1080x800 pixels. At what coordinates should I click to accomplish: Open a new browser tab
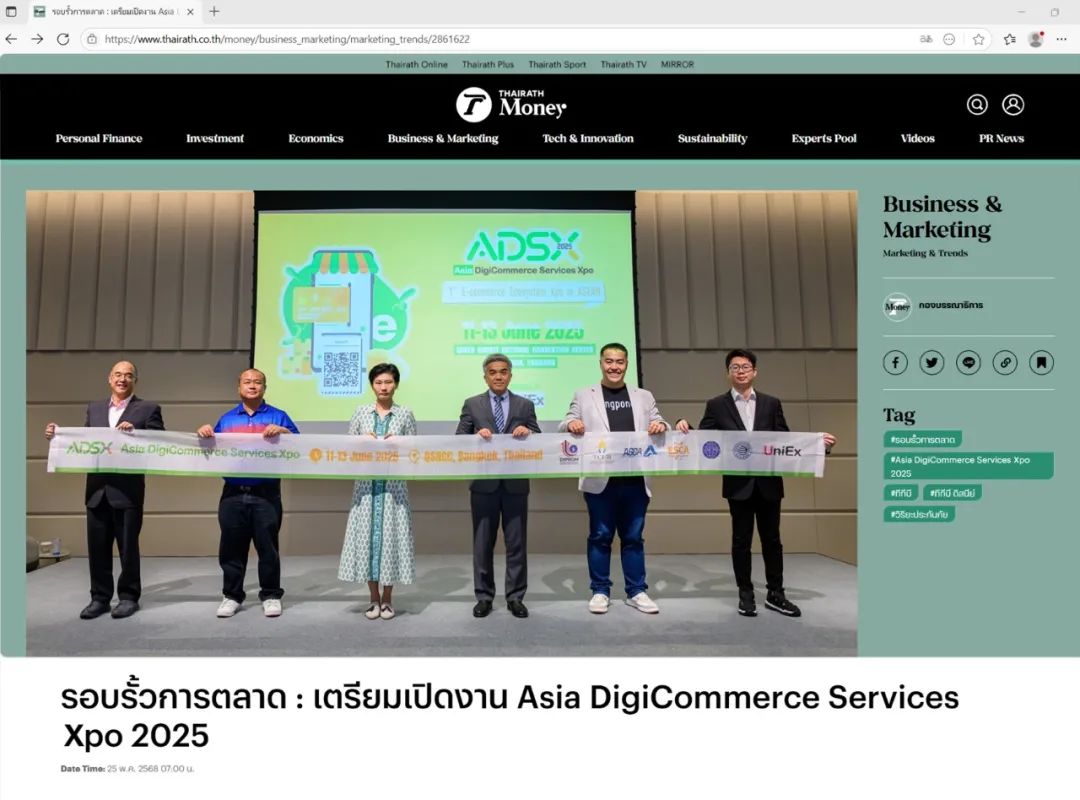(x=214, y=11)
